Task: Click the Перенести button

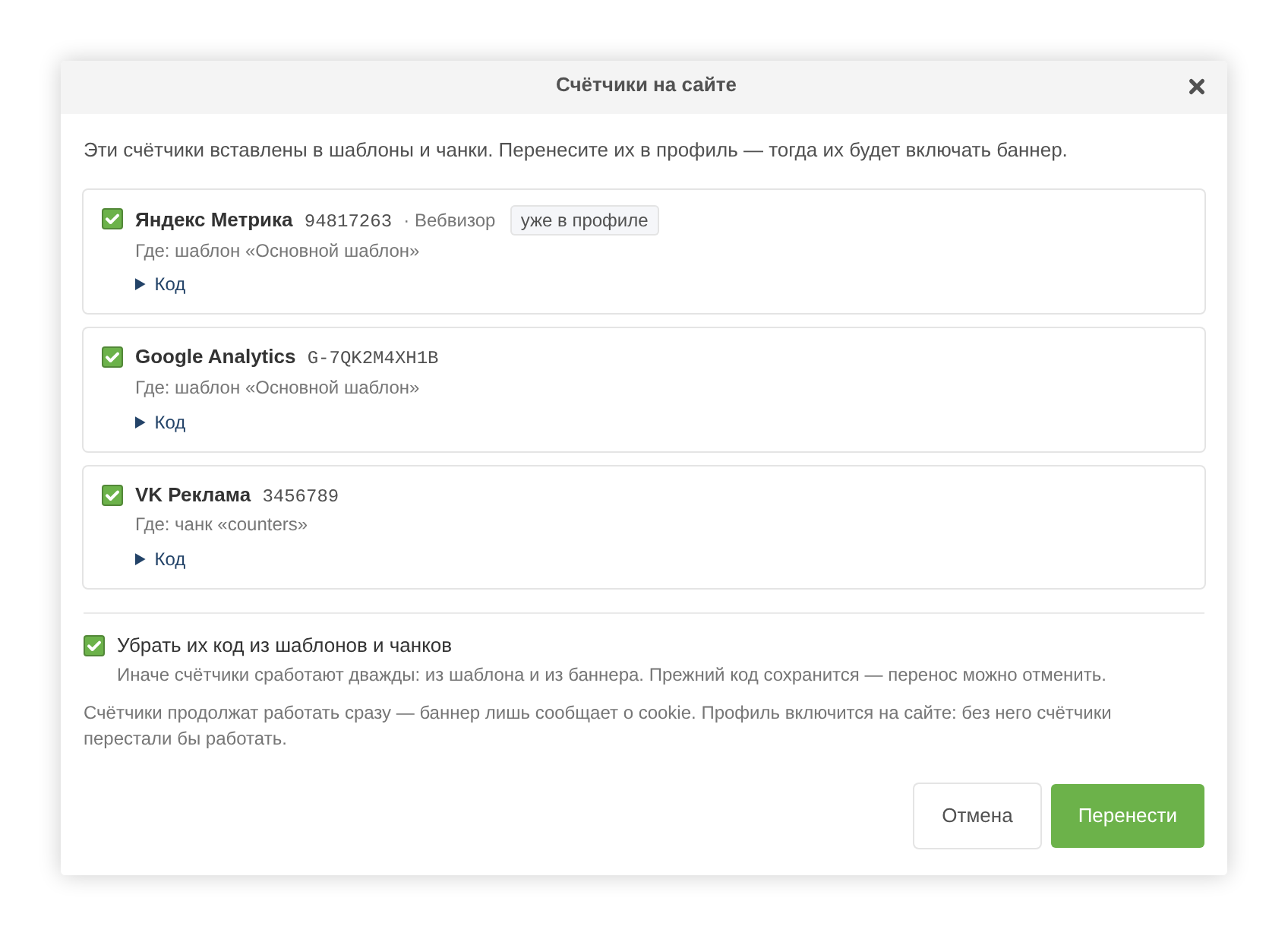Action: [1128, 816]
